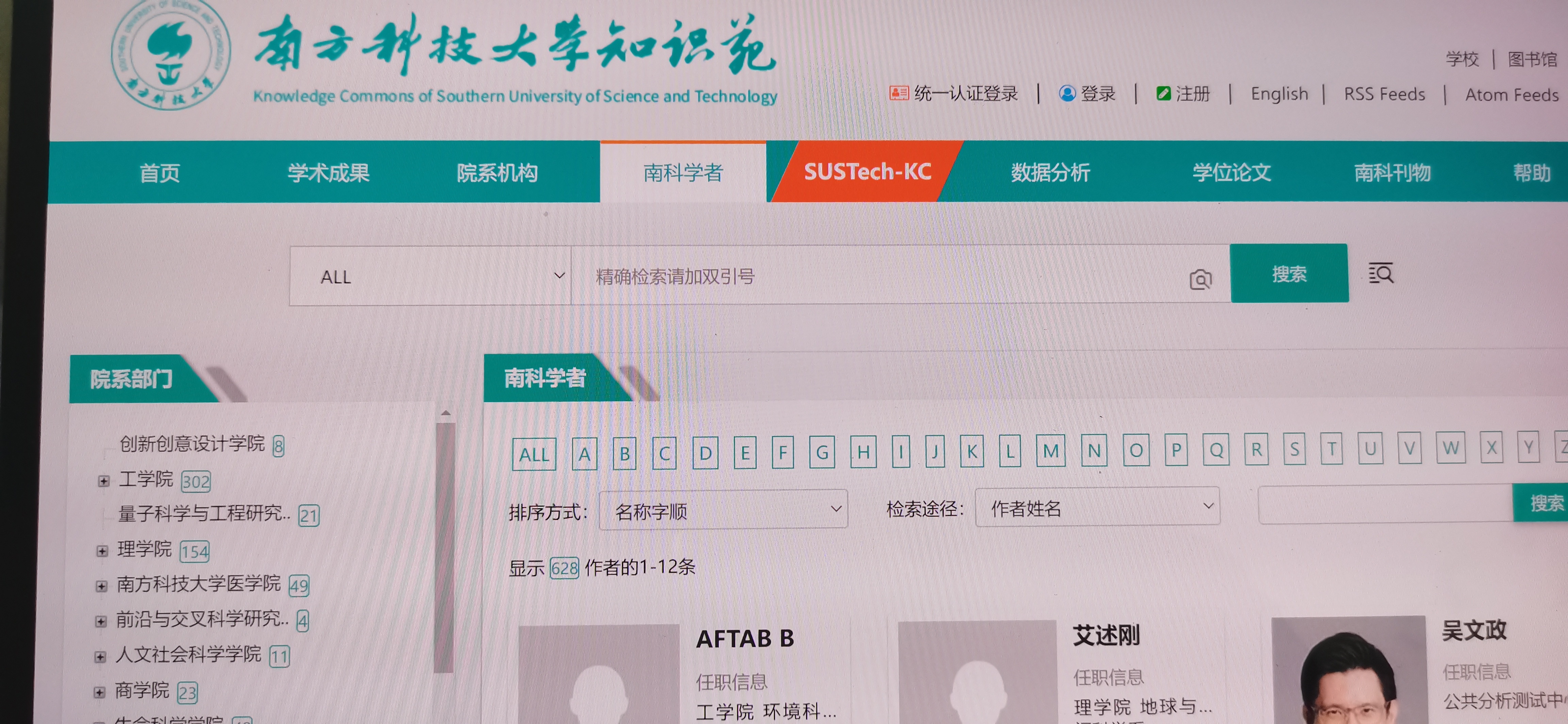This screenshot has width=1568, height=724.
Task: Click the 注册 register icon
Action: 1163,93
